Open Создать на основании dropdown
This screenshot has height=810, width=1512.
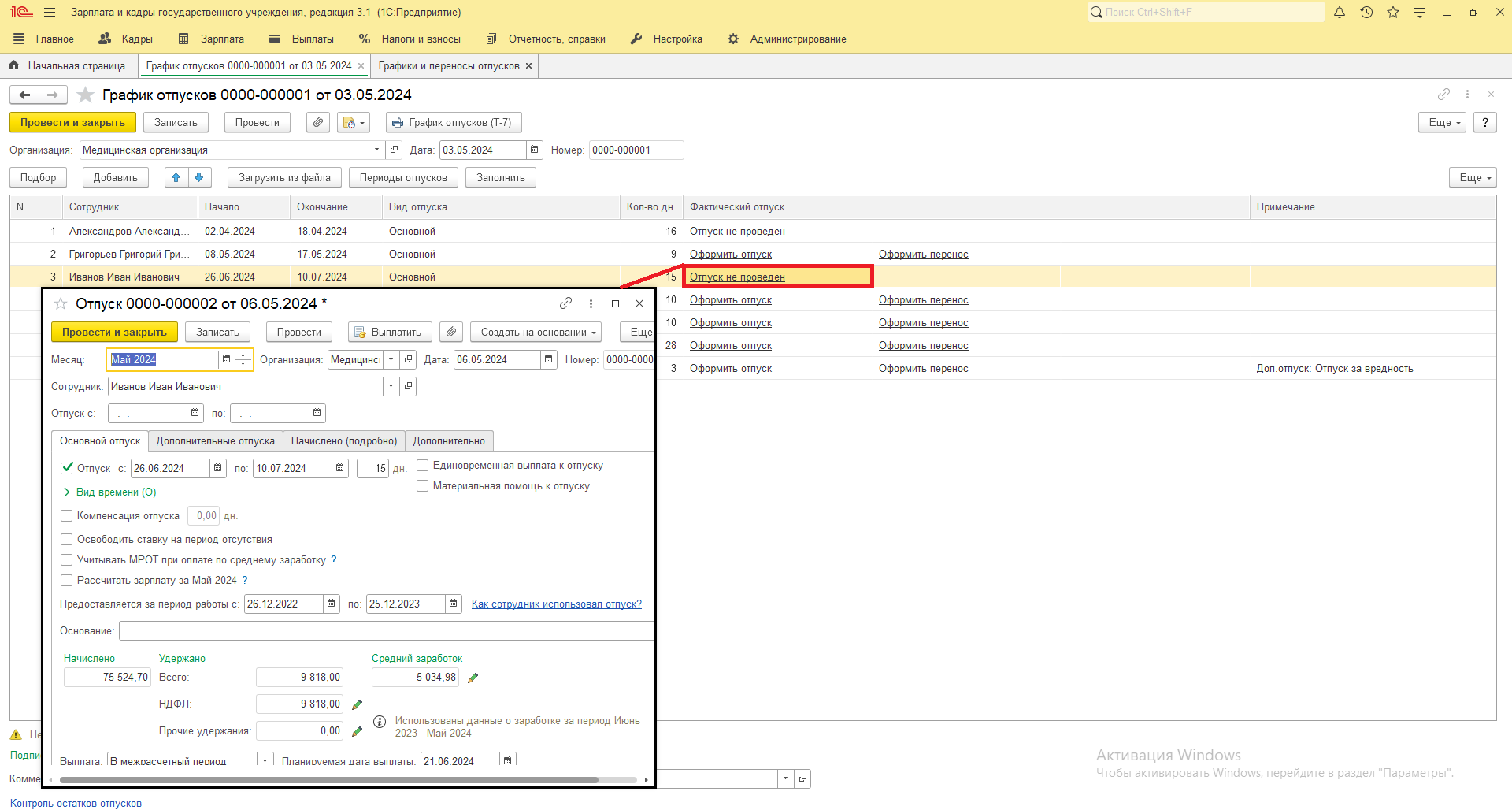coord(535,333)
